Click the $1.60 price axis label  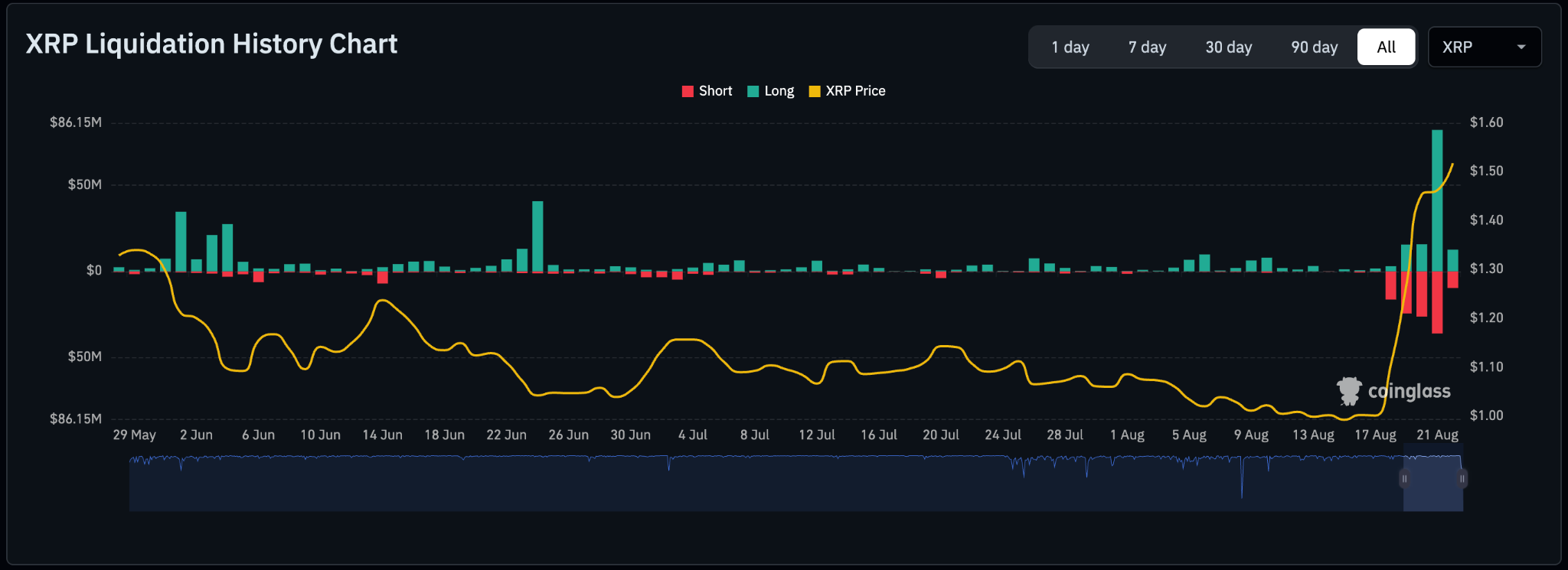tap(1486, 122)
